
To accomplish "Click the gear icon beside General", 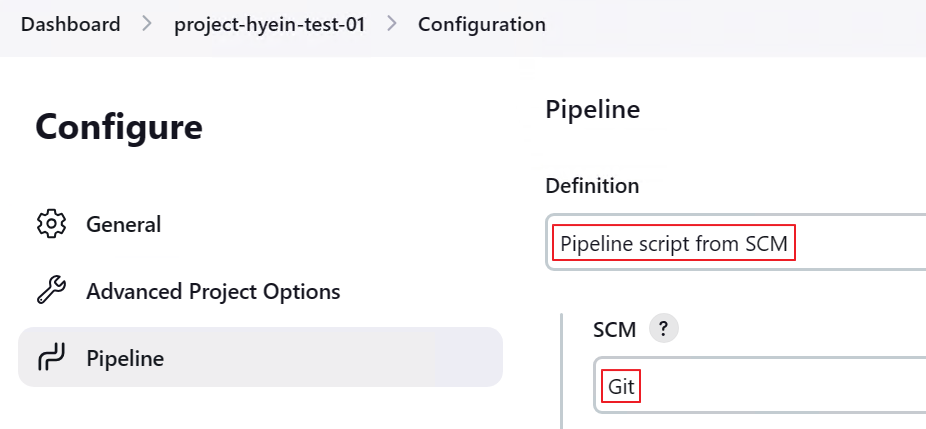I will [50, 224].
